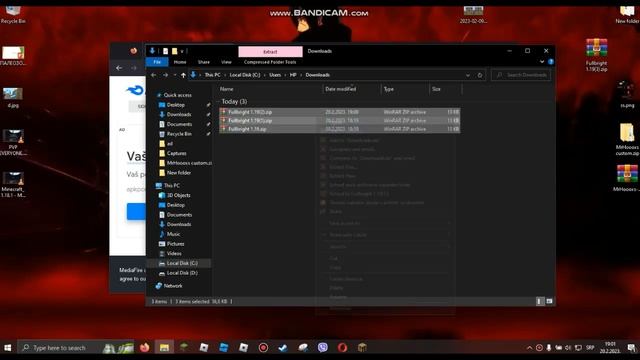Viewport: 640px width, 360px height.
Task: Select Fullbright 1.19(3).zip desktop icon
Action: (x=596, y=55)
